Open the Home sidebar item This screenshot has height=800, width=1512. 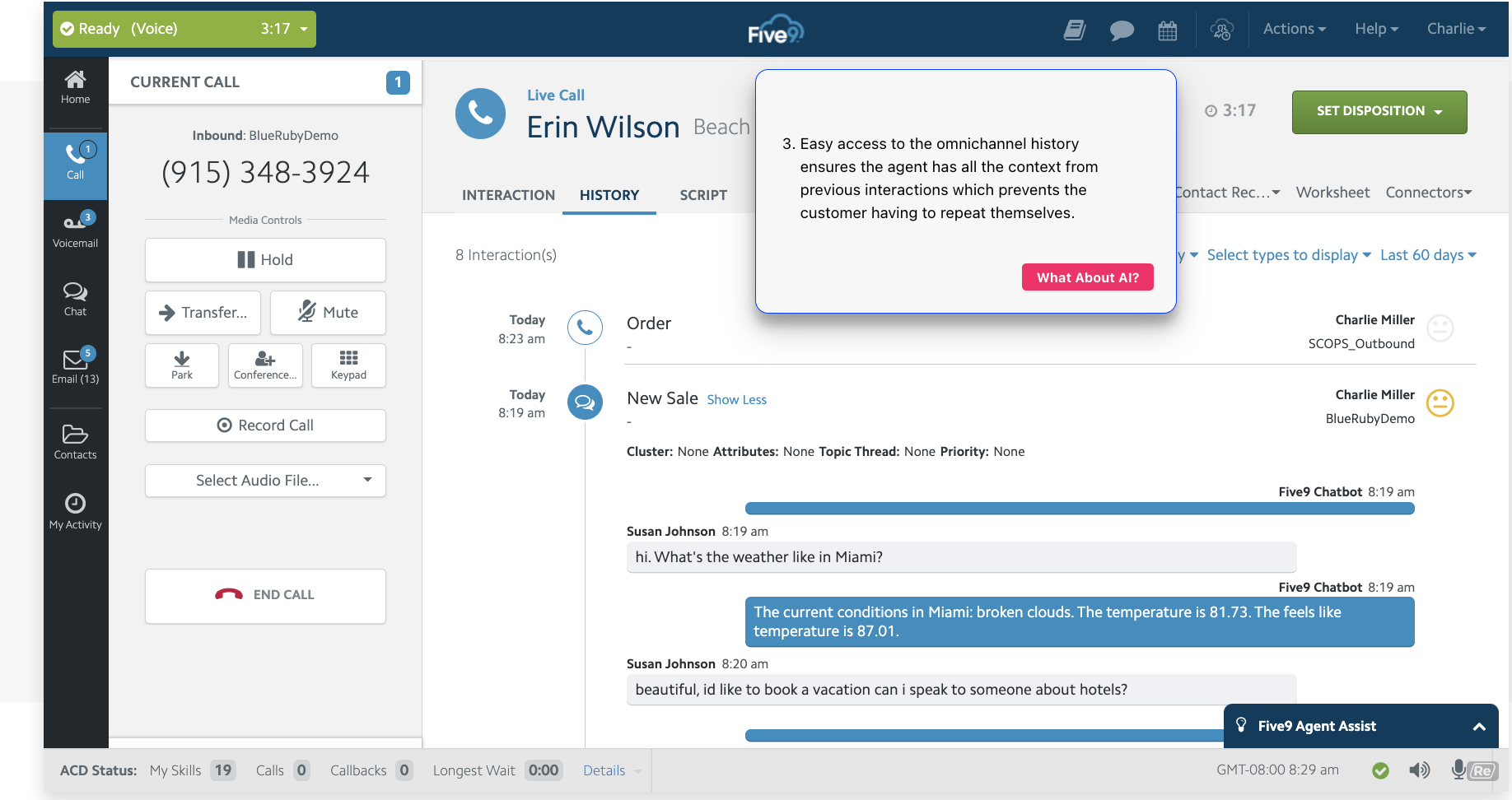pos(75,87)
